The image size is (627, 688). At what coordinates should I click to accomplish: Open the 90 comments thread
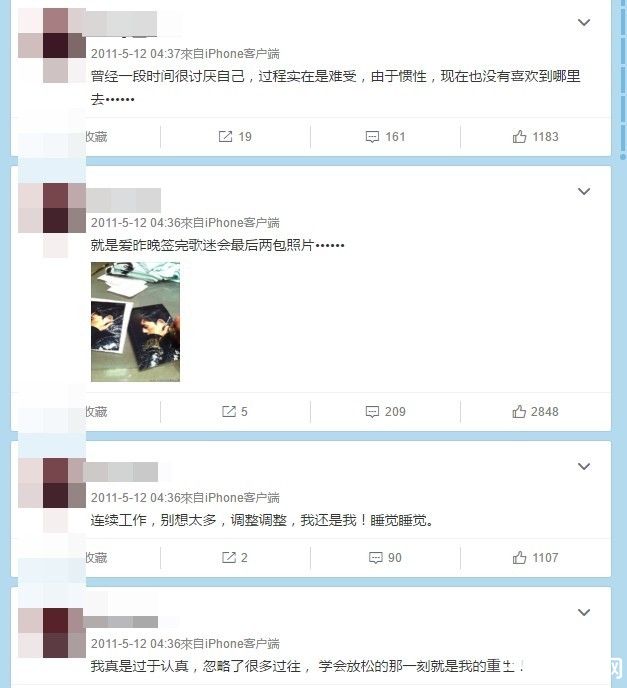[385, 558]
